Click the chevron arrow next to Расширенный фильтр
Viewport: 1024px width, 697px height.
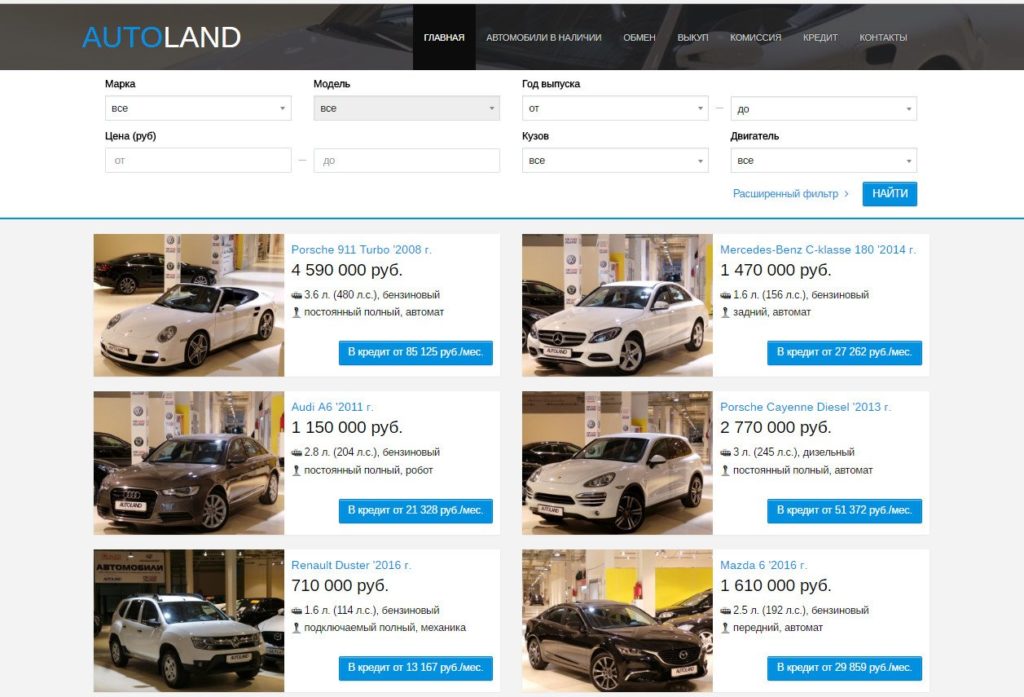(846, 194)
